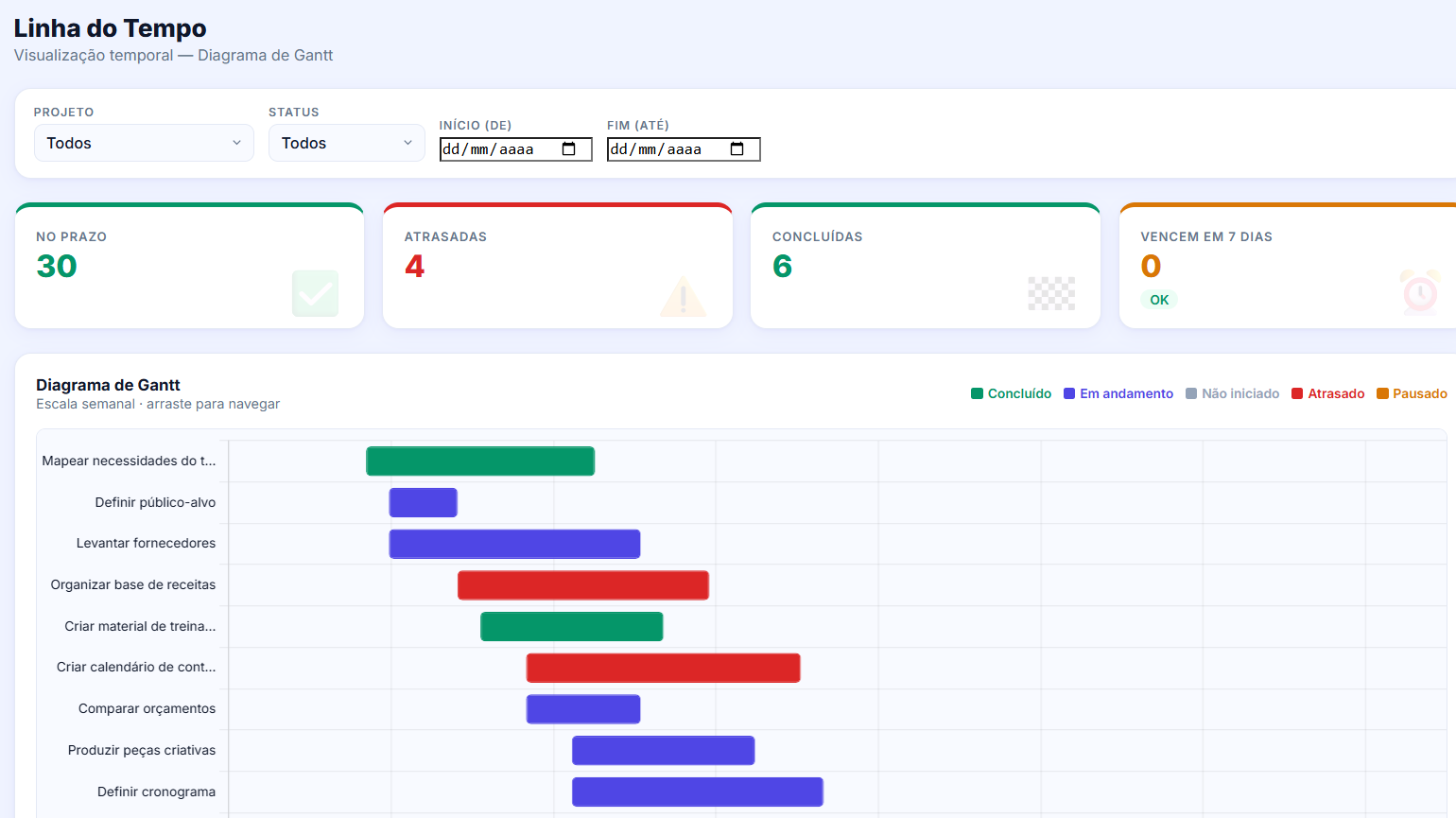Select the Vencem em 7 dias count 0
Image resolution: width=1456 pixels, height=818 pixels.
[x=1151, y=267]
